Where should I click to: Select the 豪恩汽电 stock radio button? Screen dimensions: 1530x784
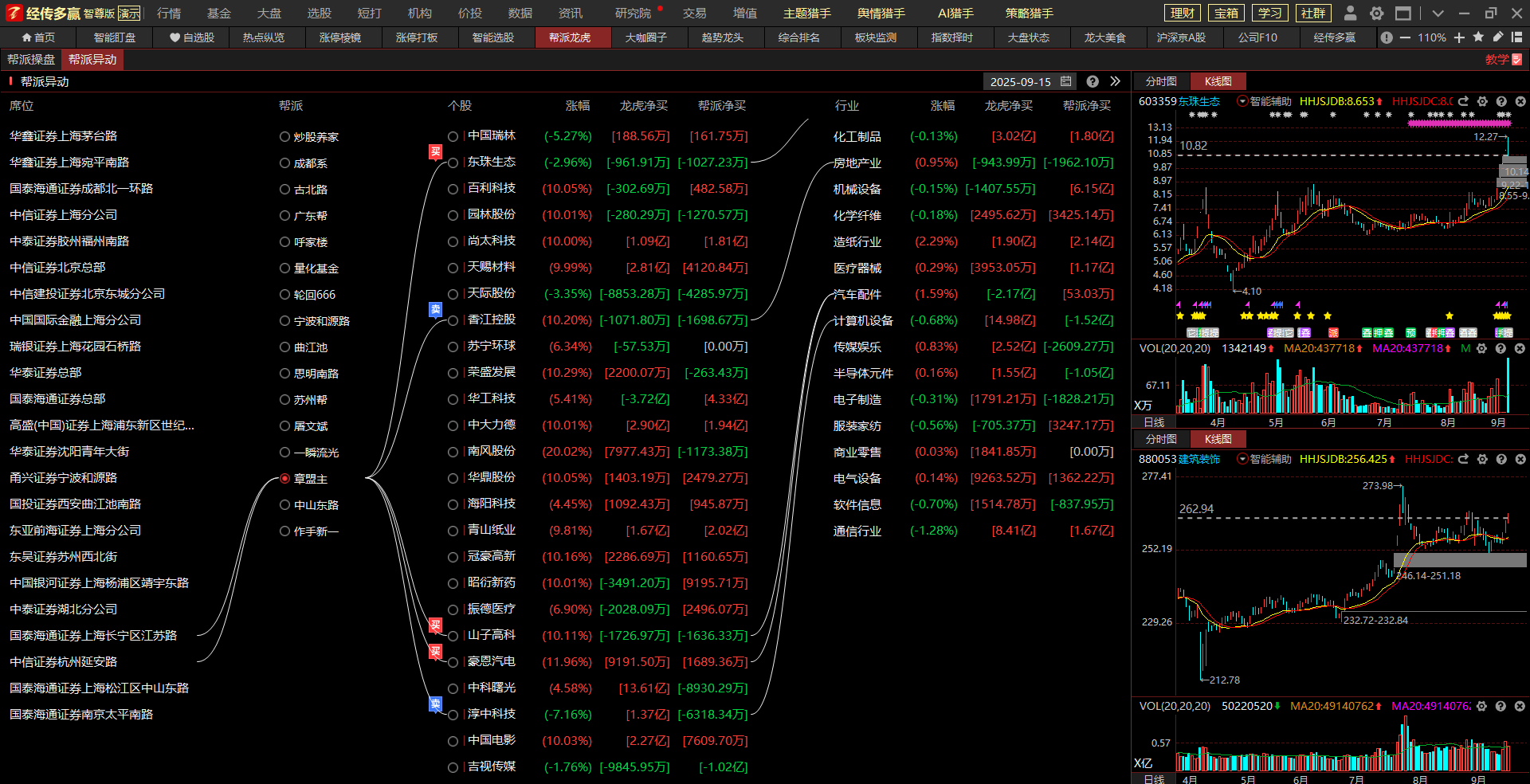click(453, 662)
